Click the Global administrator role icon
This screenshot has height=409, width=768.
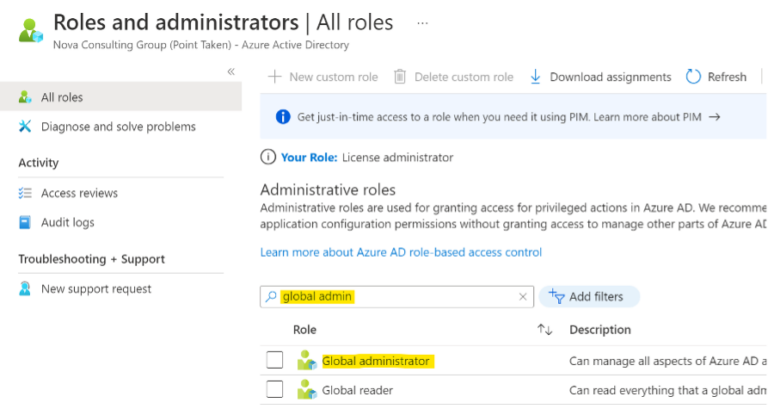tap(307, 360)
